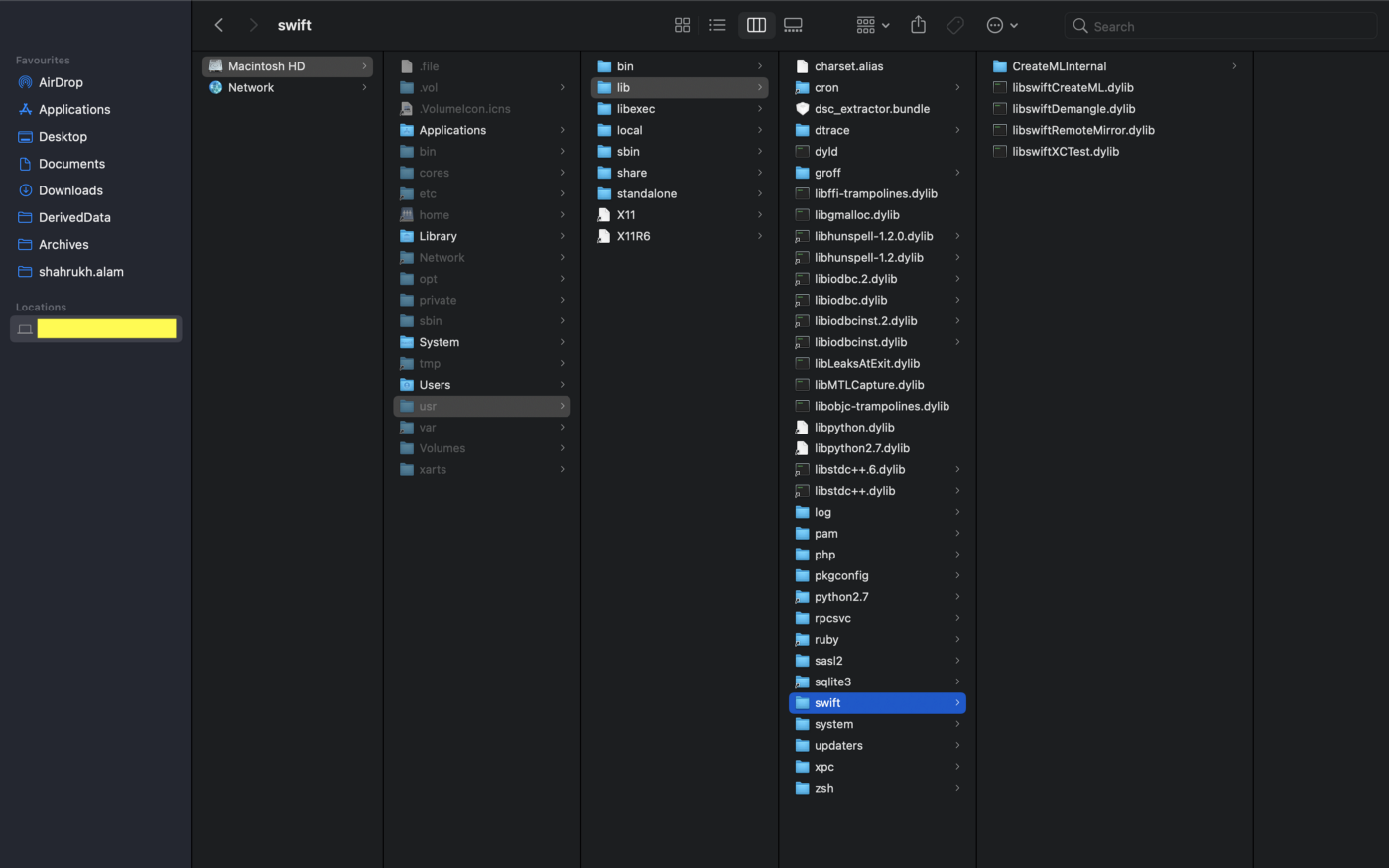Click the search magnifier icon
This screenshot has height=868, width=1389.
(1078, 26)
